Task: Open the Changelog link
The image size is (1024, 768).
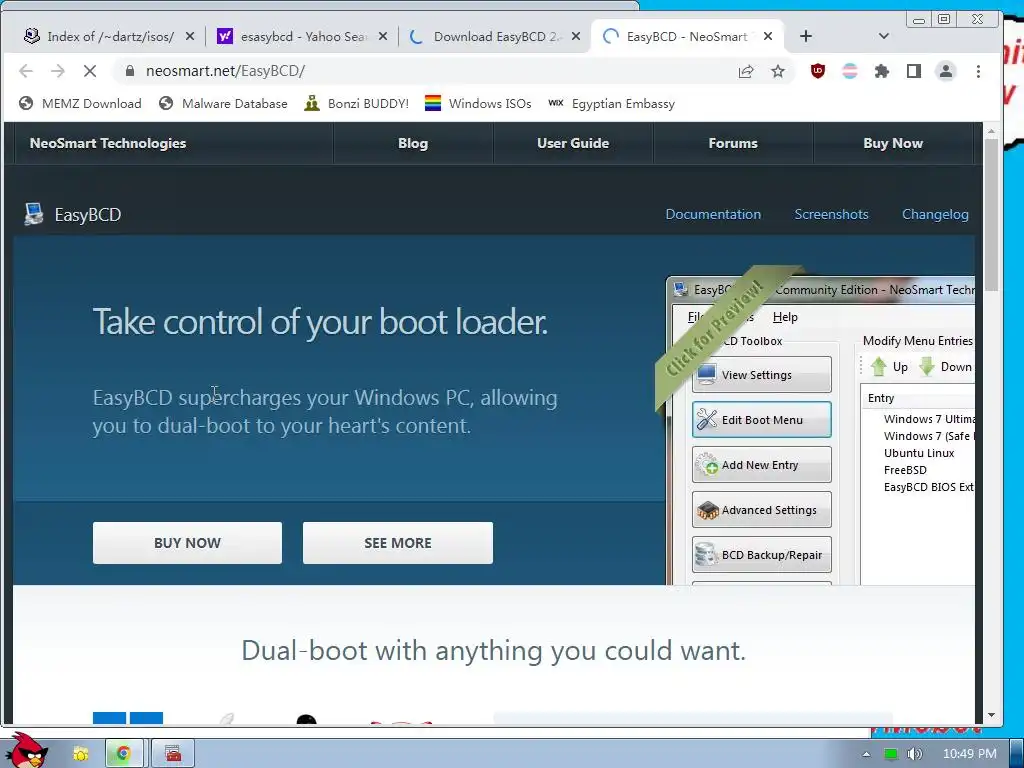Action: coord(935,214)
